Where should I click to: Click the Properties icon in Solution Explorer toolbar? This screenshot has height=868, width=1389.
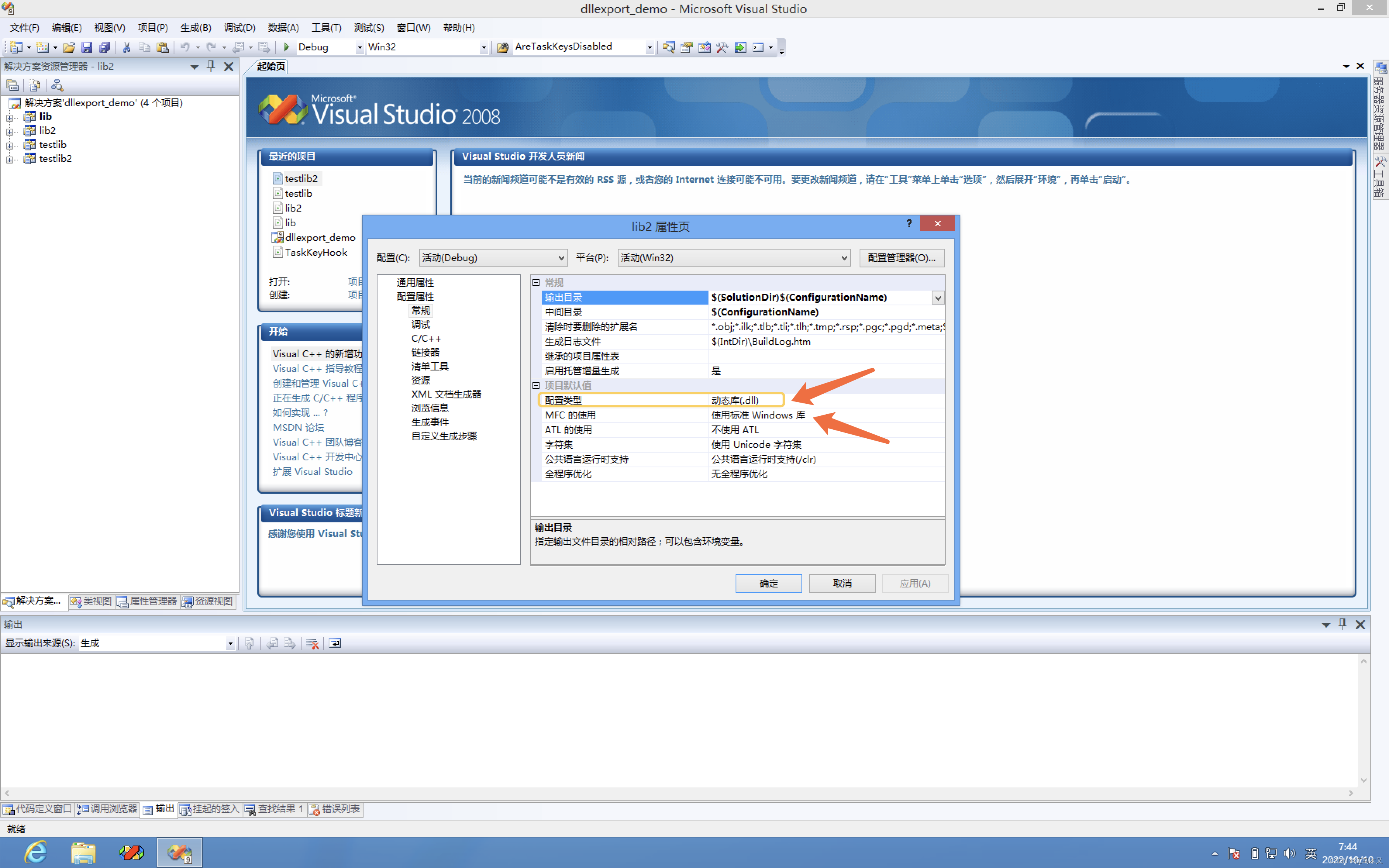coord(13,86)
